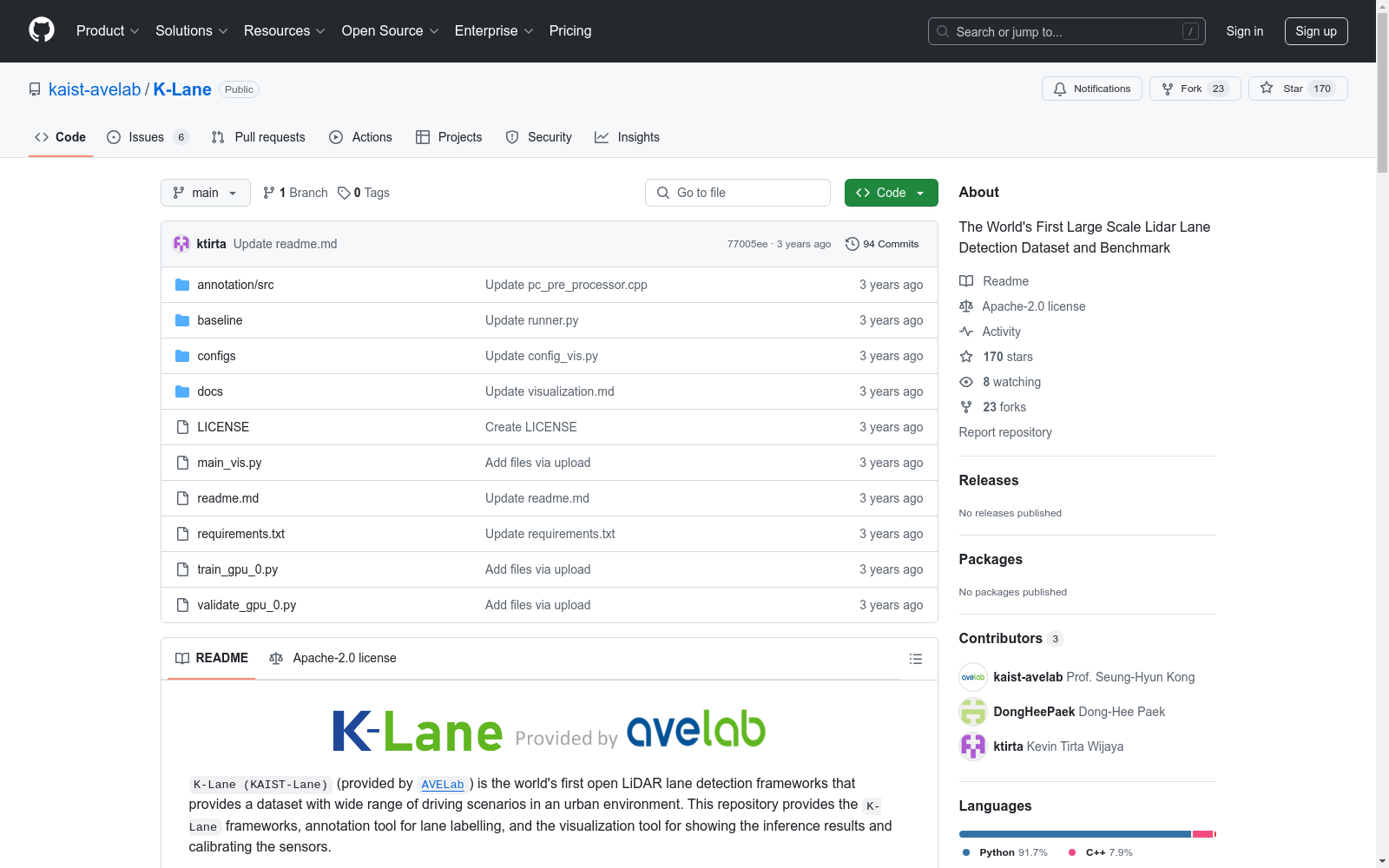
Task: Switch to the Insights tab
Action: pyautogui.click(x=628, y=137)
